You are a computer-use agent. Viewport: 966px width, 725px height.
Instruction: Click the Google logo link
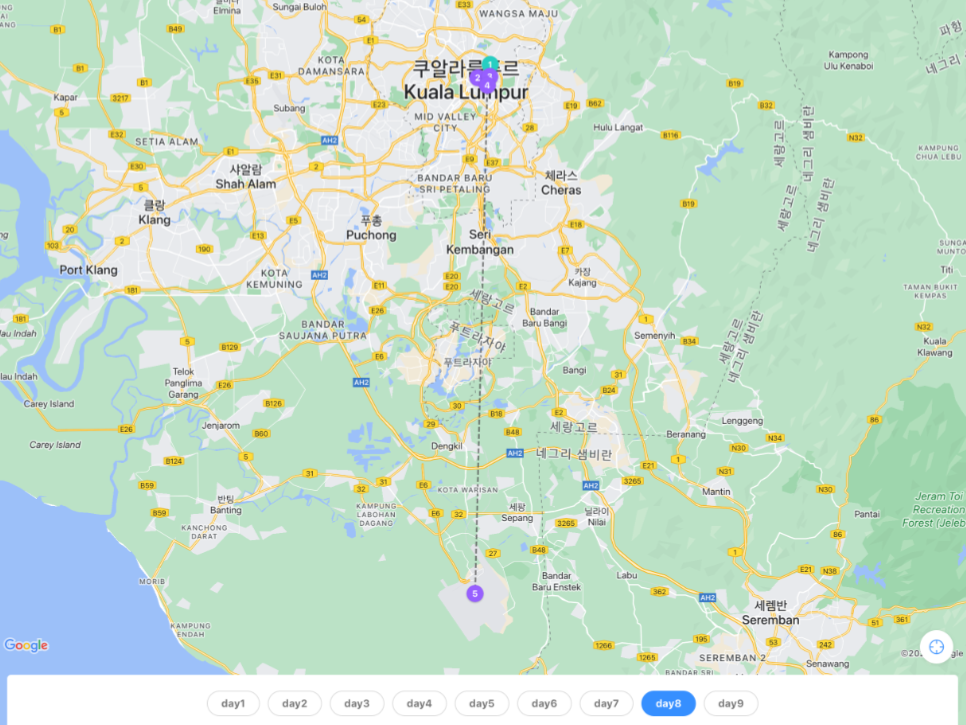(26, 645)
